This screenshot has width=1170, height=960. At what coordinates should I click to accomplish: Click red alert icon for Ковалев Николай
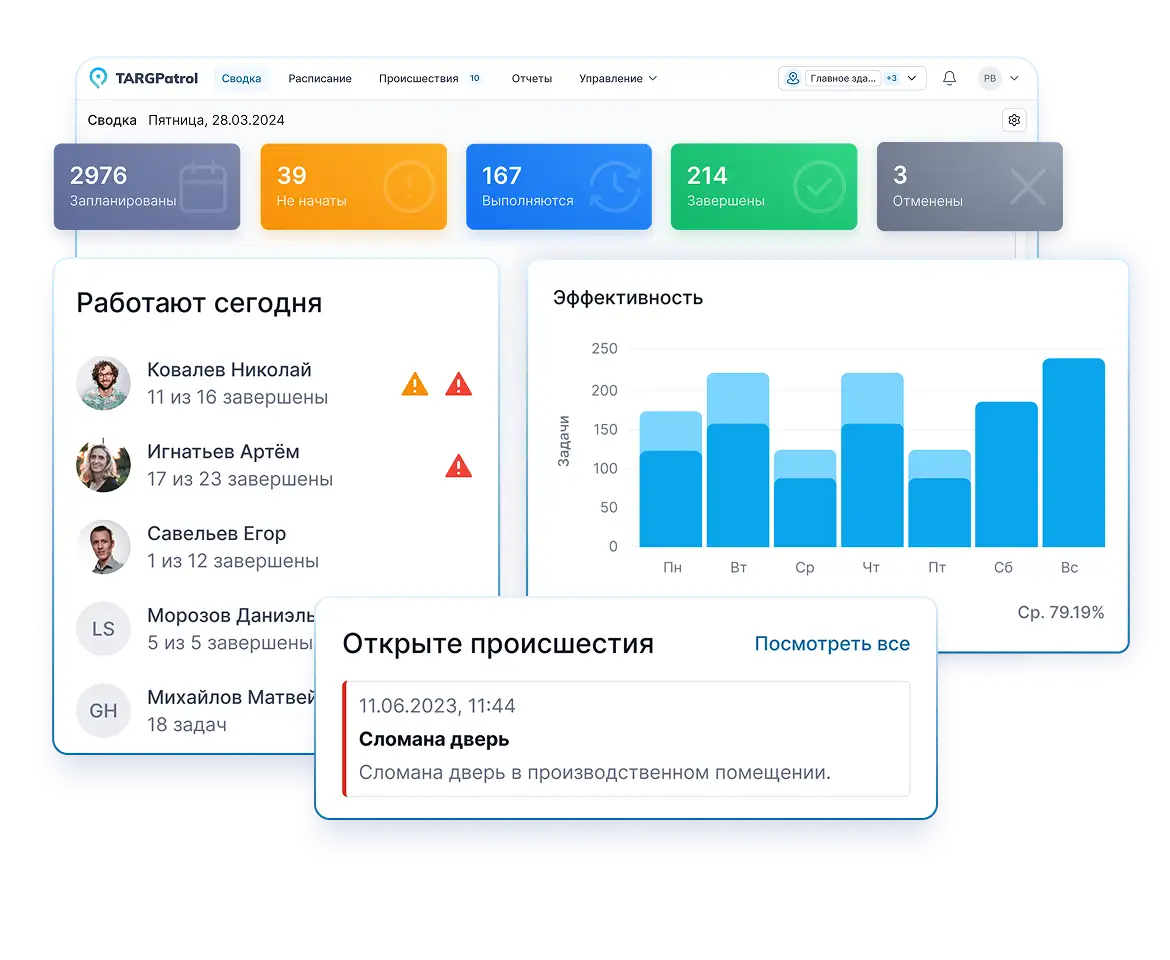pos(458,384)
